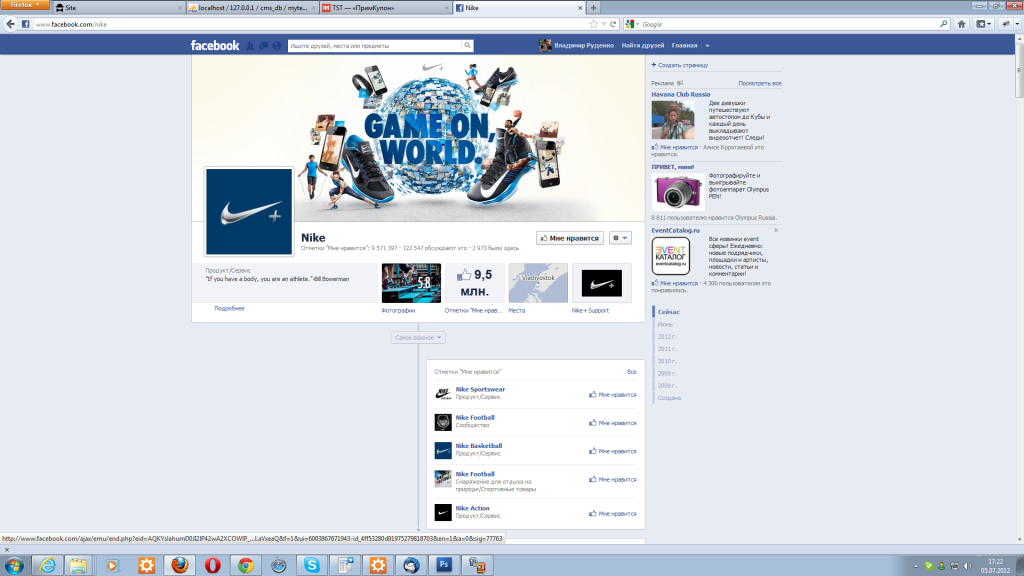Switch to Photoshop in taskbar
Viewport: 1024px width, 576px height.
(x=444, y=566)
